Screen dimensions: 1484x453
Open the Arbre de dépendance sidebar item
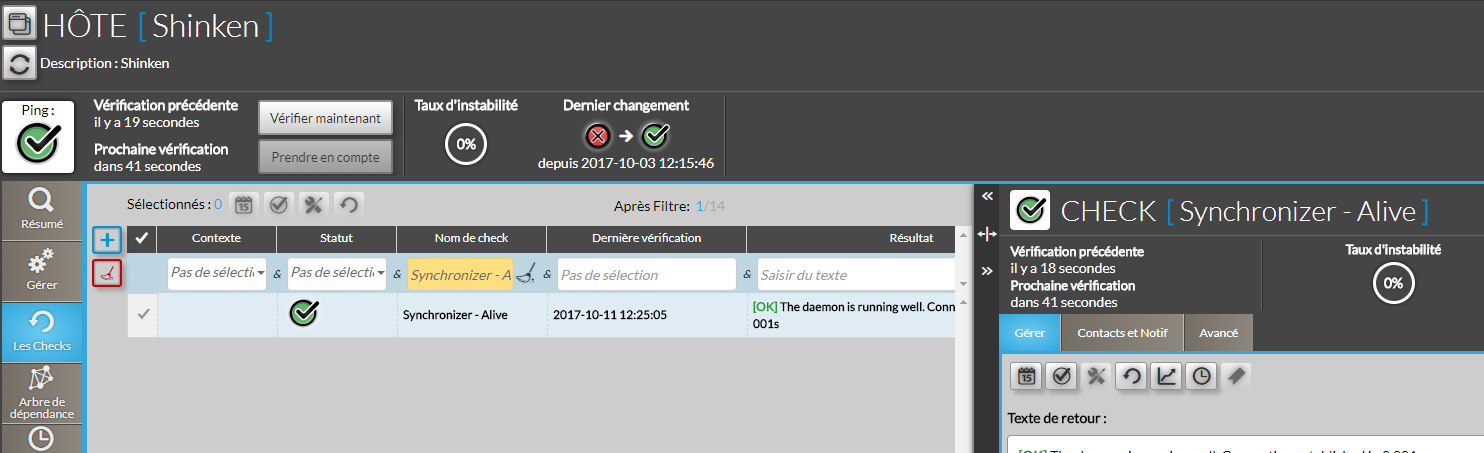point(42,392)
